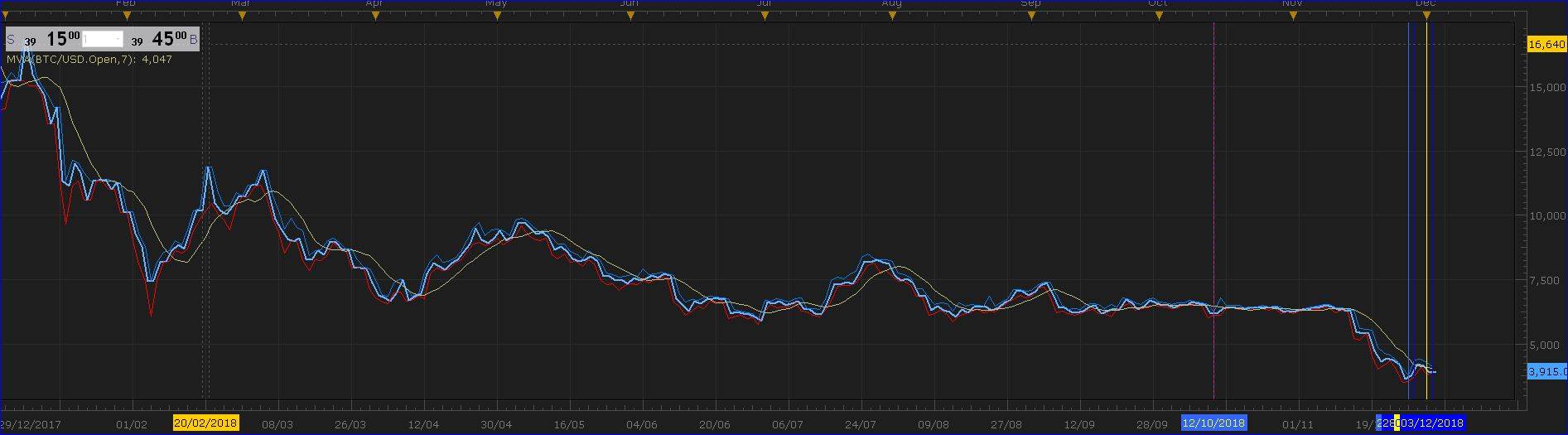Click the order quantity input field
Viewport: 1568px width, 435px height.
(98, 40)
